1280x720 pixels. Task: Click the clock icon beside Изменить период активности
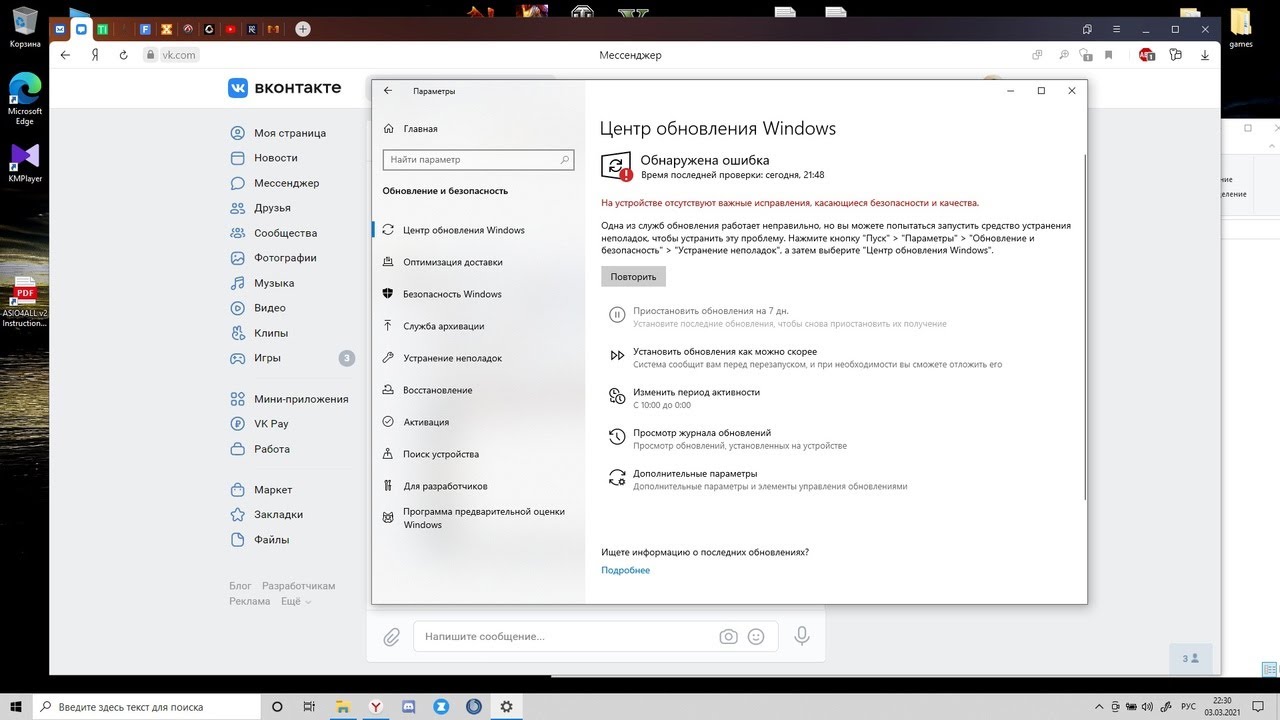tap(617, 397)
